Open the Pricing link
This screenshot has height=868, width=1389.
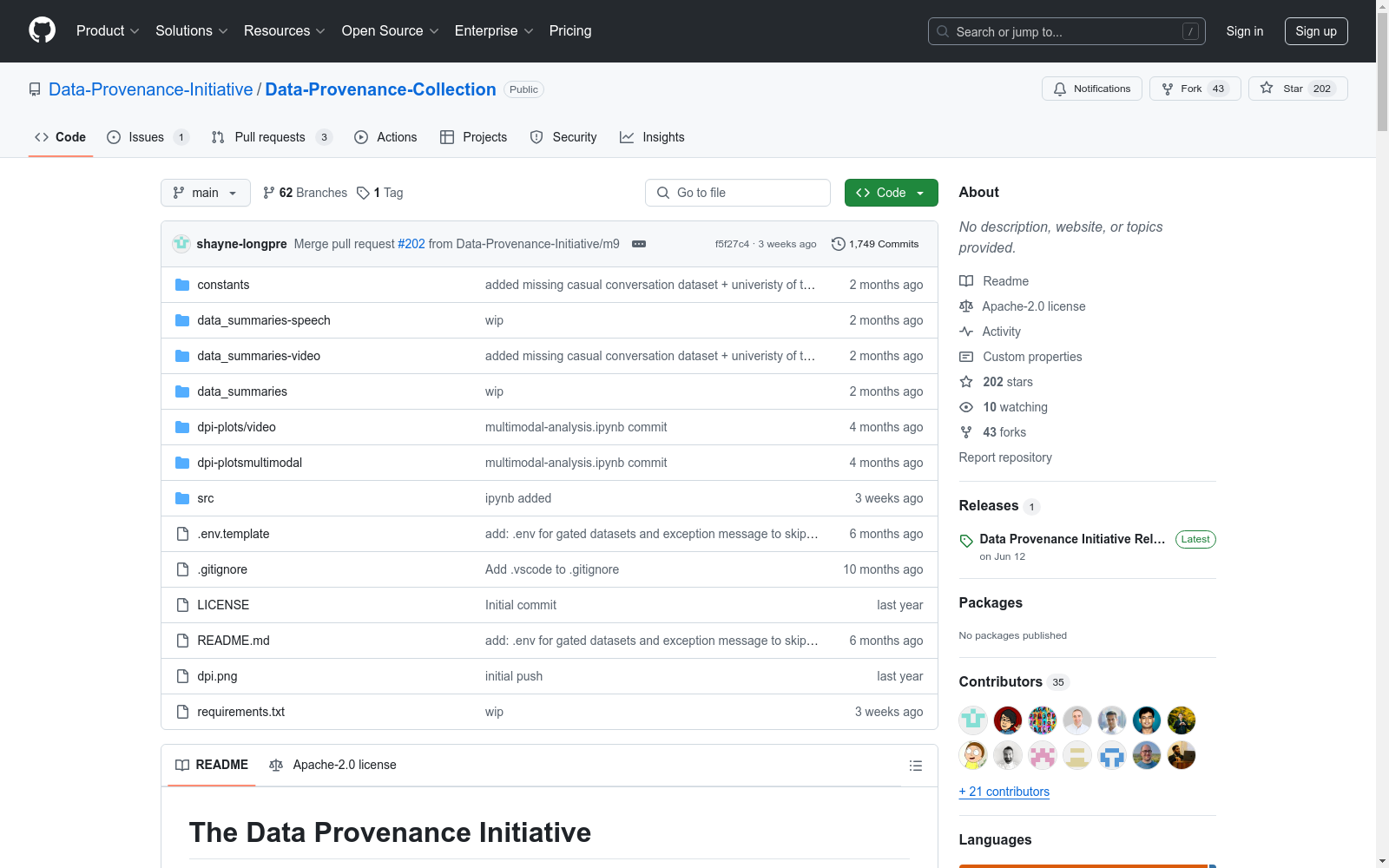click(570, 31)
